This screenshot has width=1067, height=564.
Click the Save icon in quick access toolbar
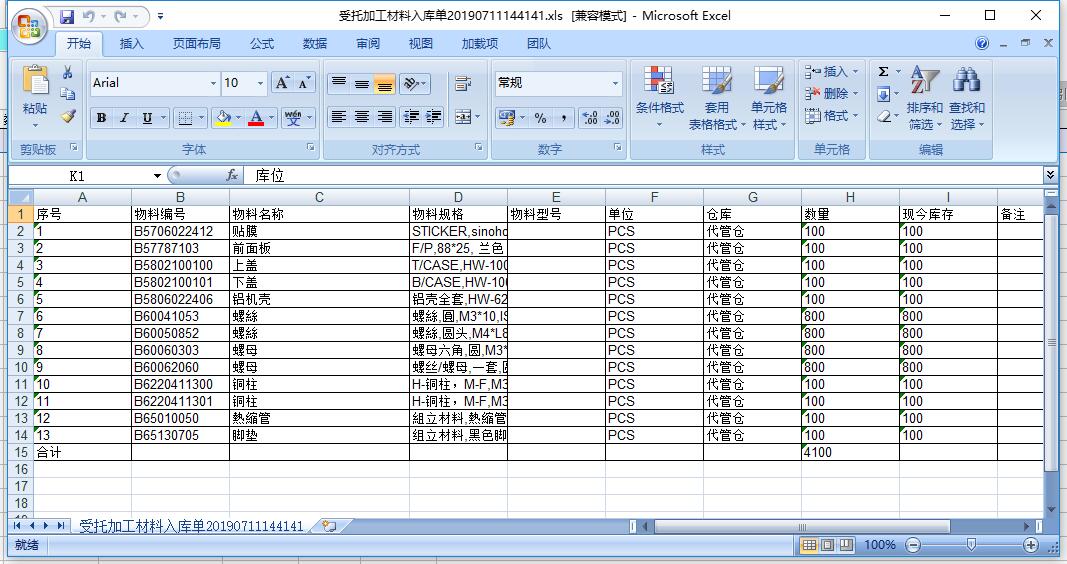[67, 17]
